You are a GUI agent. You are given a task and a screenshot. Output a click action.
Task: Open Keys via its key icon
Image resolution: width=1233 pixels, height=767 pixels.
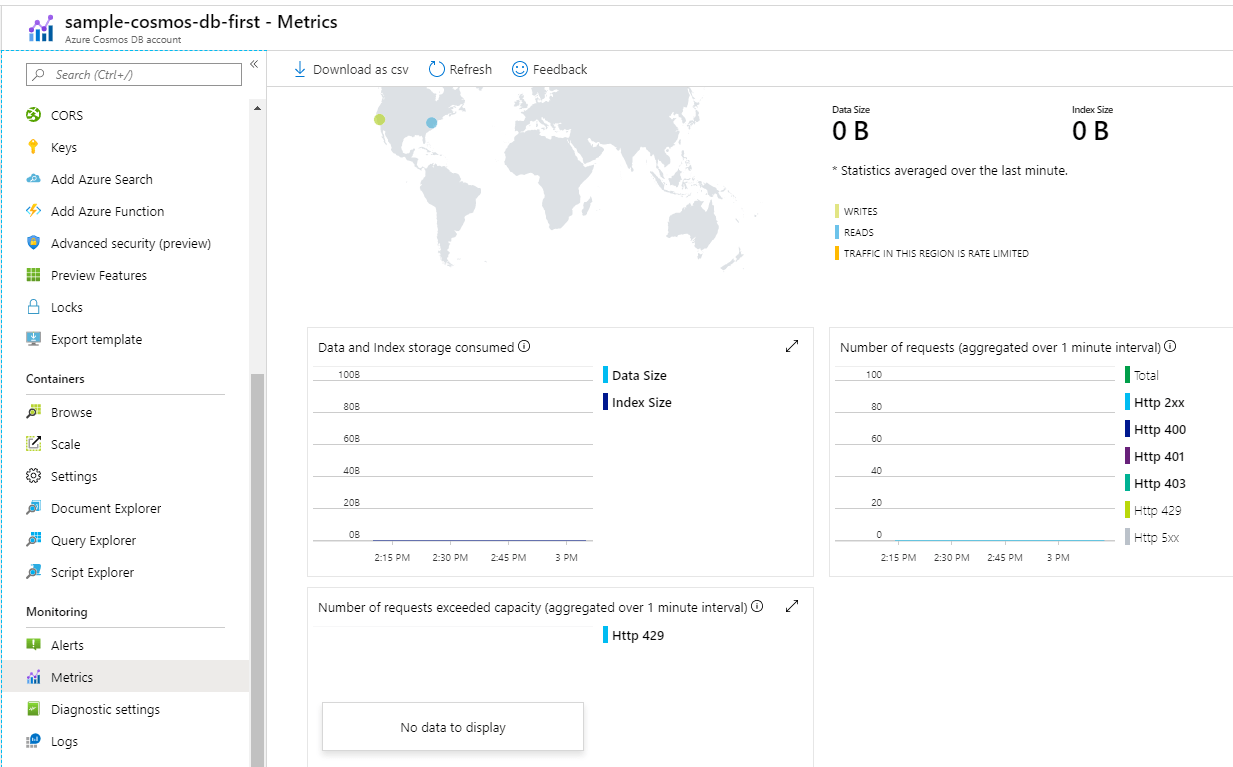[33, 147]
